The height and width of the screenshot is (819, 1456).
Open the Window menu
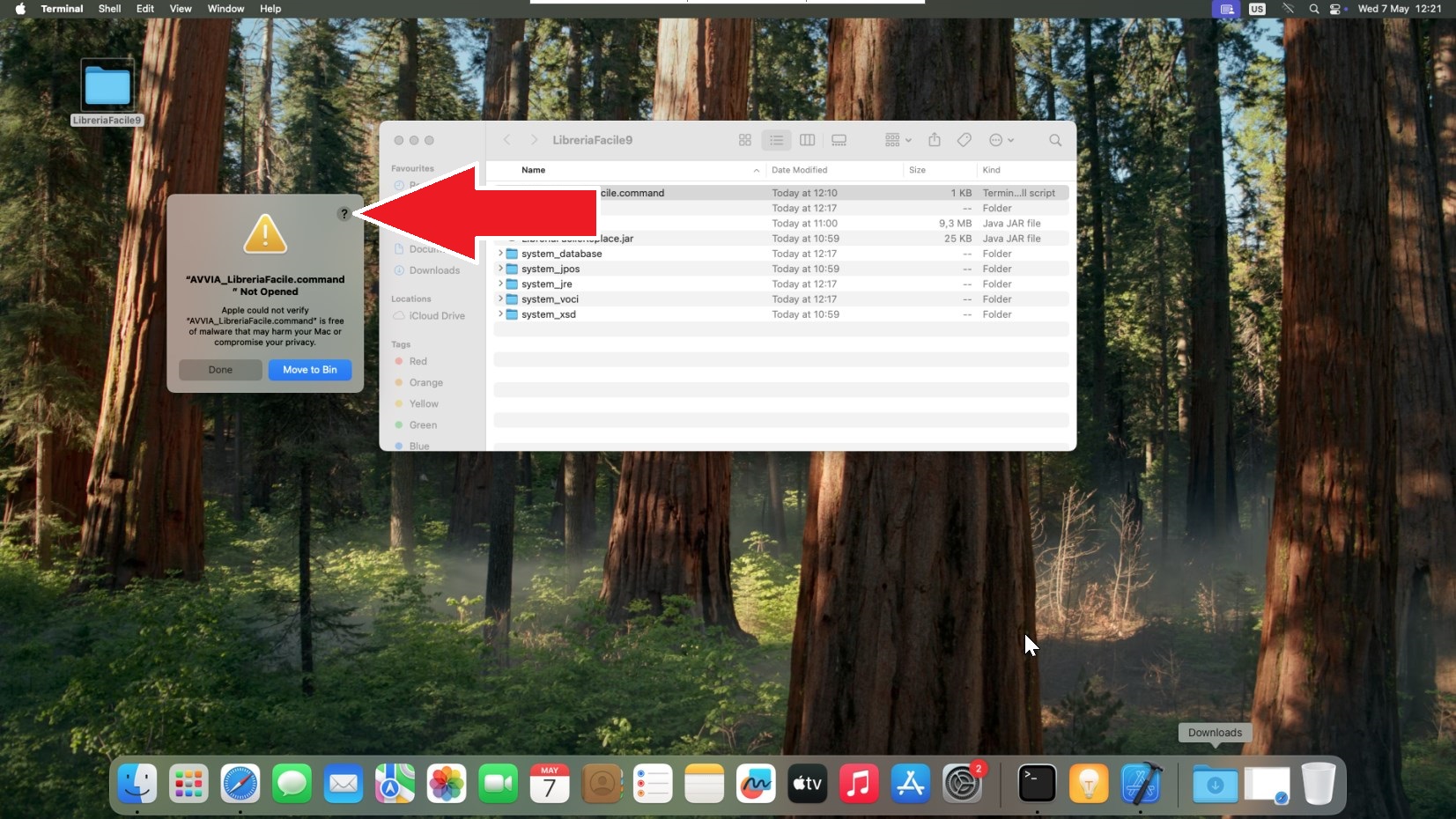coord(225,9)
